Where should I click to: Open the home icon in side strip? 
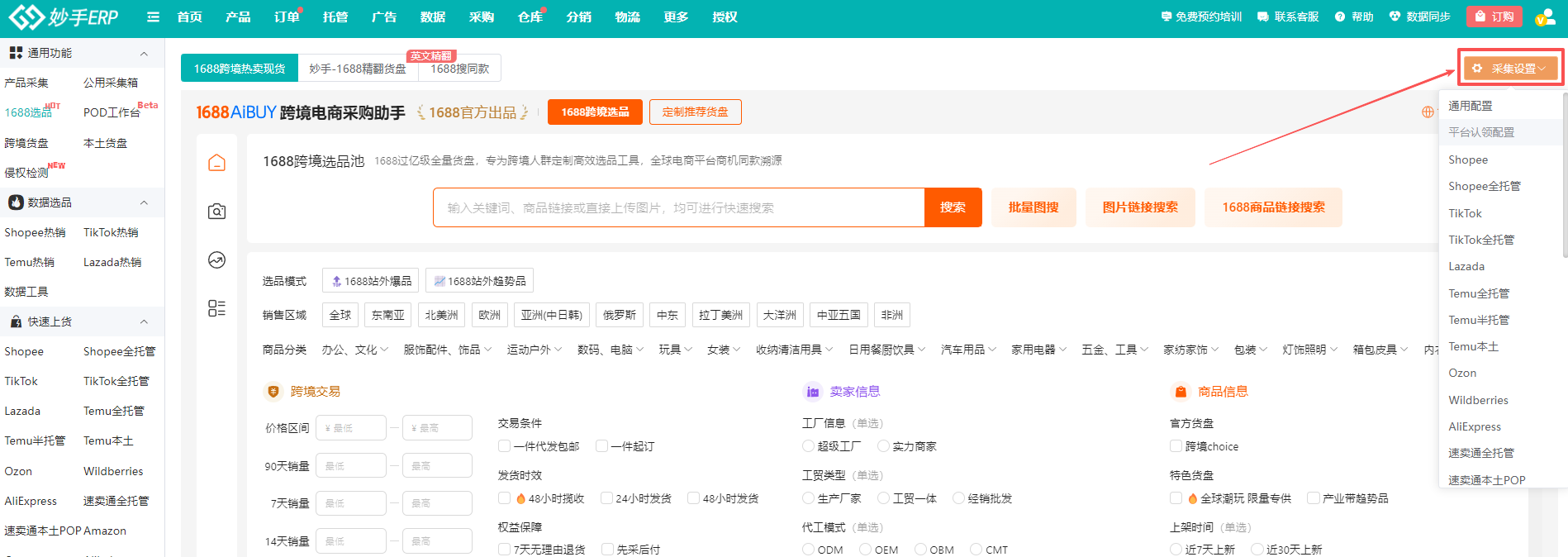[216, 162]
